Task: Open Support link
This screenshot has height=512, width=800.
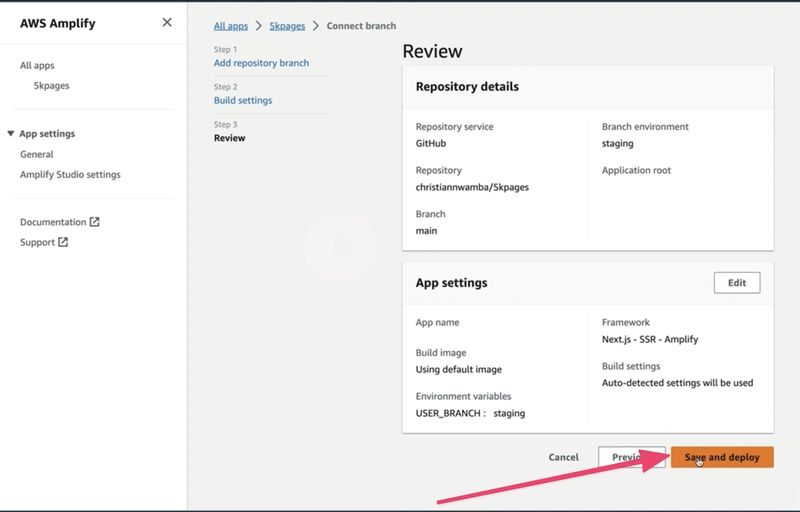Action: click(x=37, y=242)
